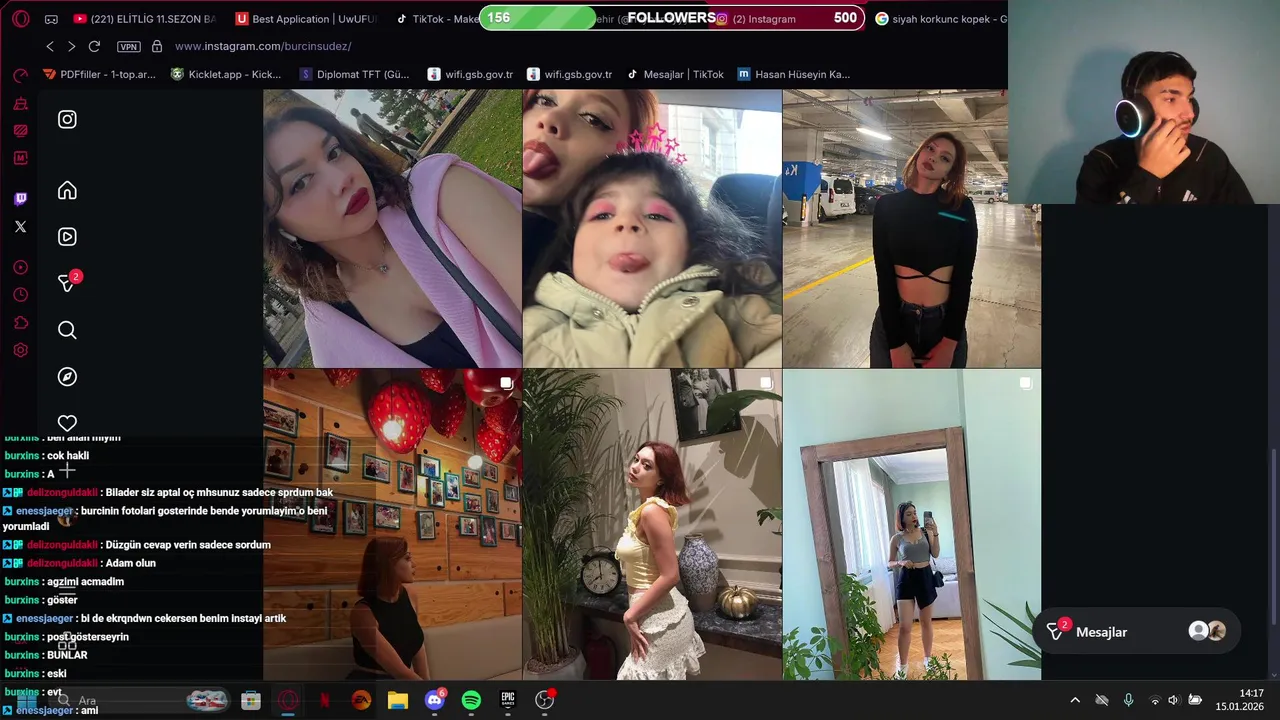Open the Hasan Hüseyin Ka... bookmark
The height and width of the screenshot is (720, 1280).
click(x=794, y=74)
